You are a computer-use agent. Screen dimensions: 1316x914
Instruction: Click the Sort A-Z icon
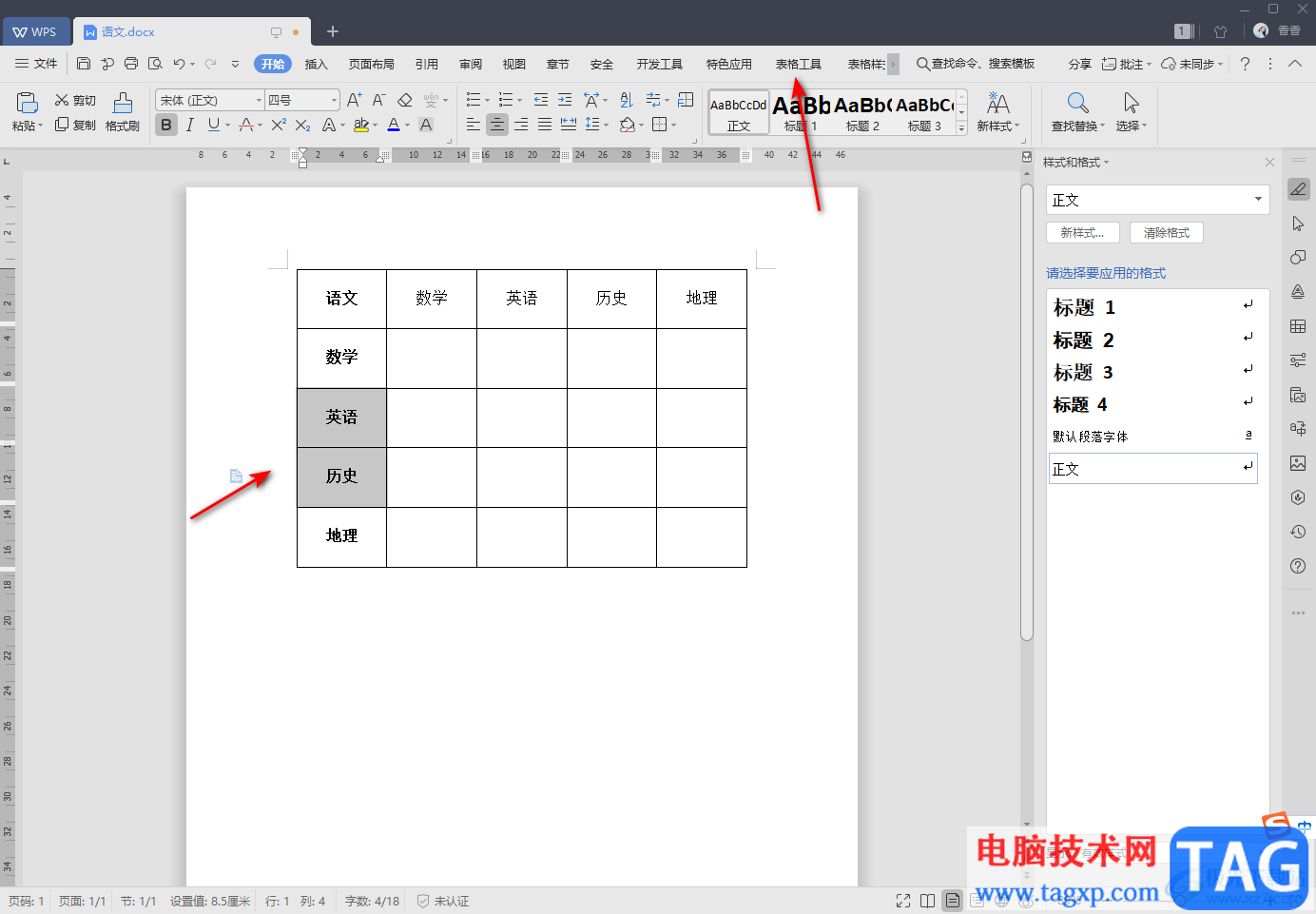626,100
